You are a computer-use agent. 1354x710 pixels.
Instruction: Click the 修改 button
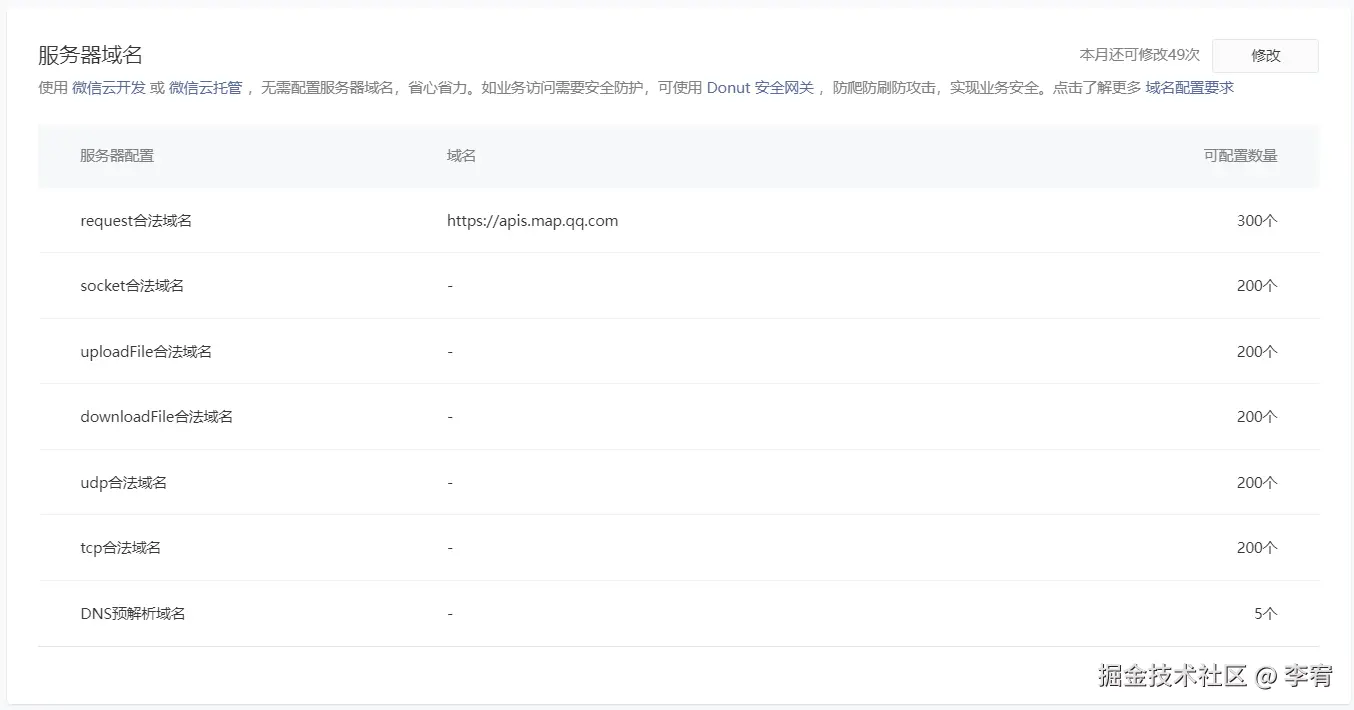pyautogui.click(x=1265, y=56)
